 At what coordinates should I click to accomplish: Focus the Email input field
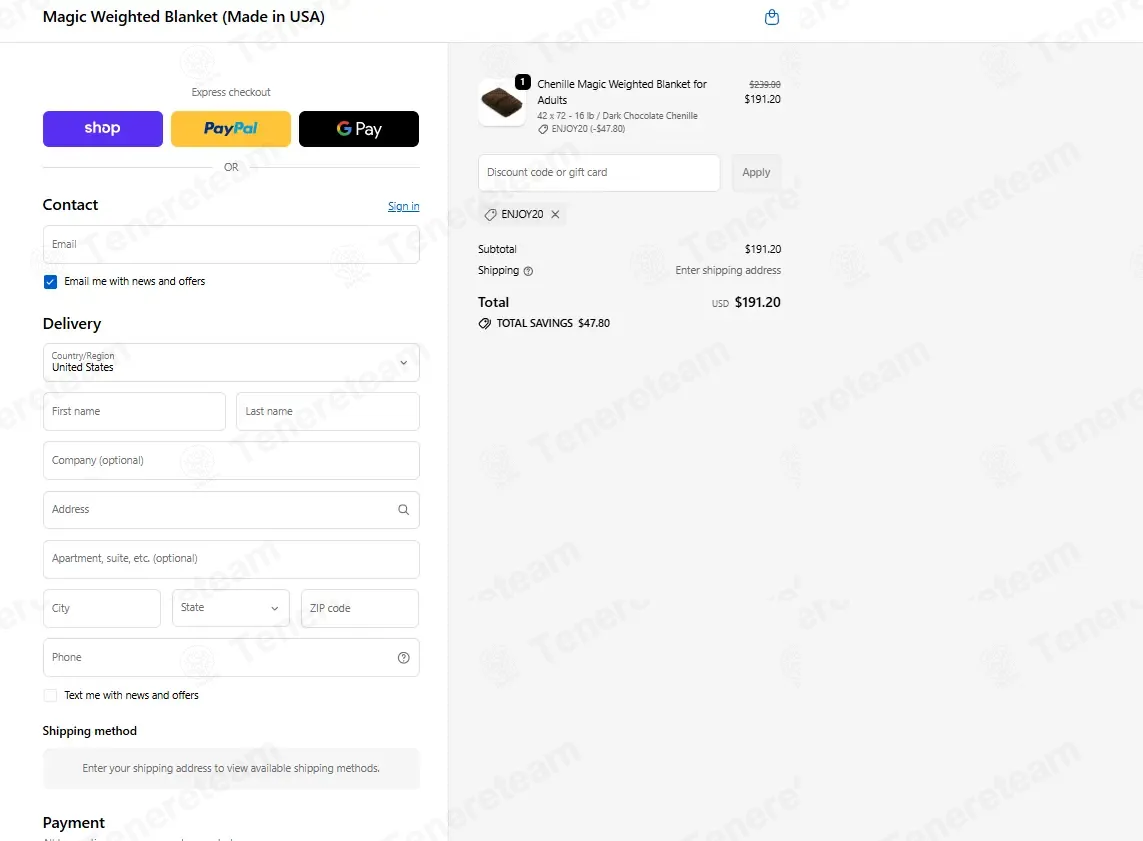pyautogui.click(x=231, y=244)
